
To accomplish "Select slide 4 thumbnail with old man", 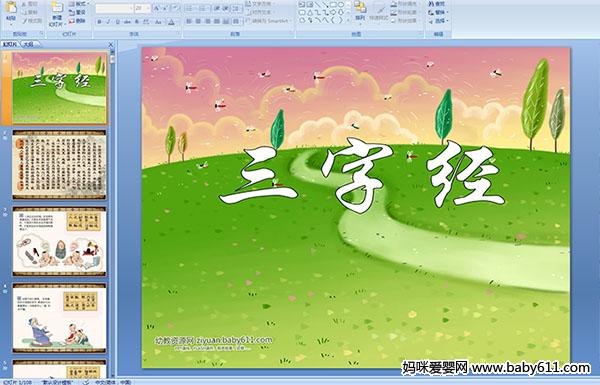I will [x=59, y=318].
